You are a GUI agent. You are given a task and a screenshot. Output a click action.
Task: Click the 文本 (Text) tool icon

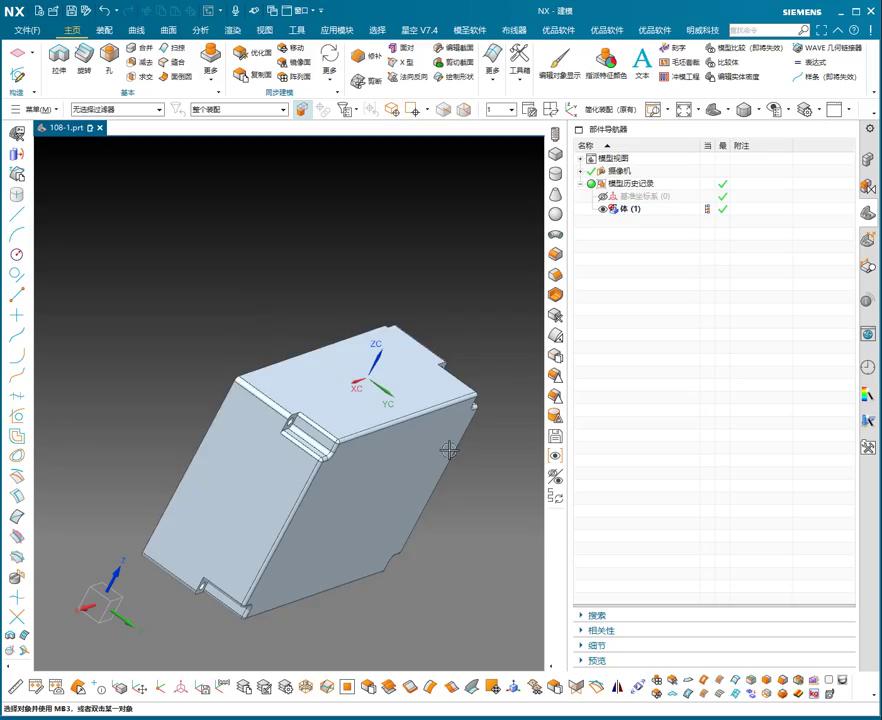pos(642,59)
